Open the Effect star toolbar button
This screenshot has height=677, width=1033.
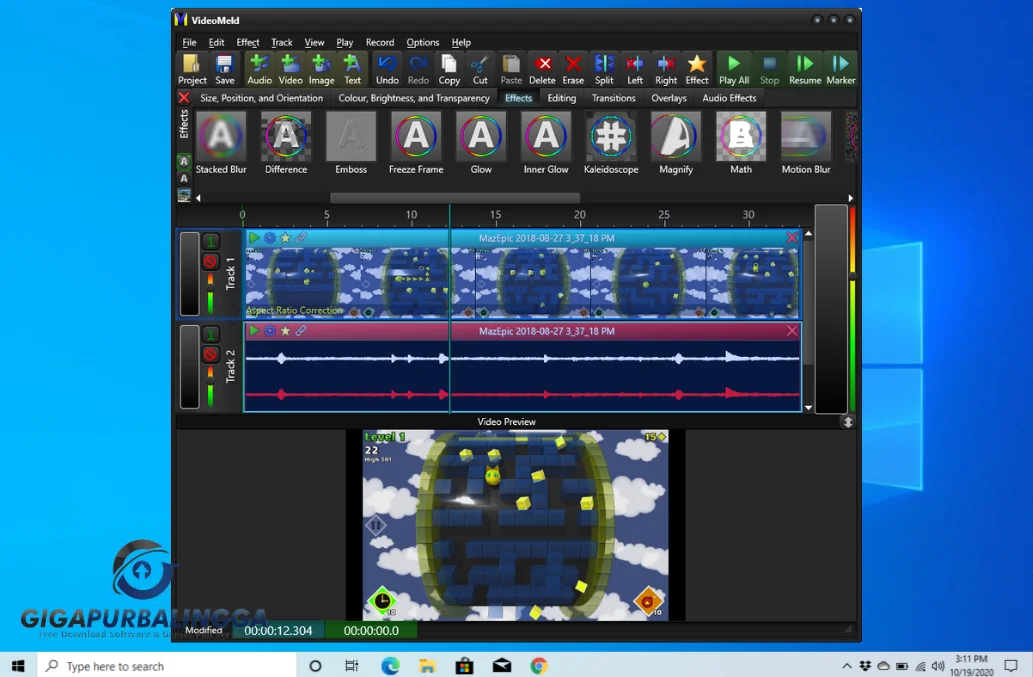696,69
